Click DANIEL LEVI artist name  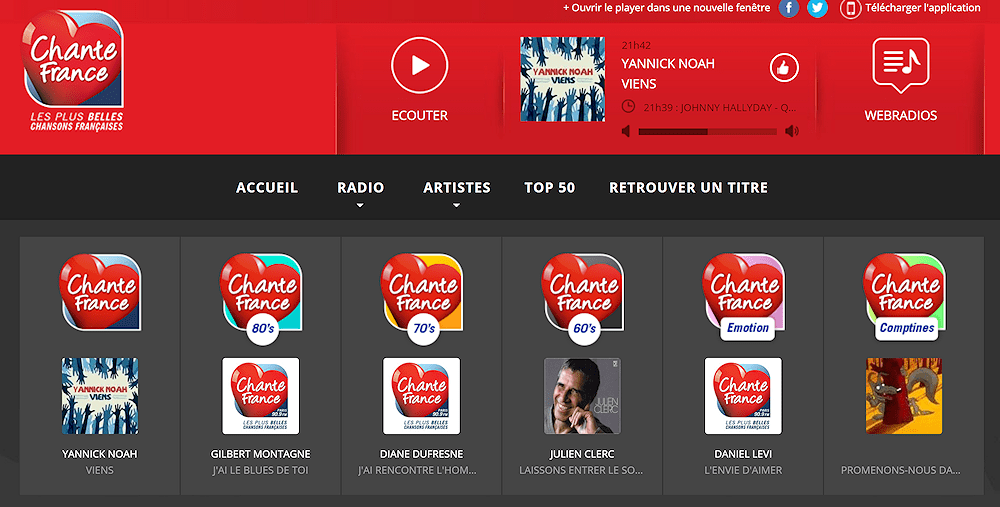pyautogui.click(x=743, y=454)
